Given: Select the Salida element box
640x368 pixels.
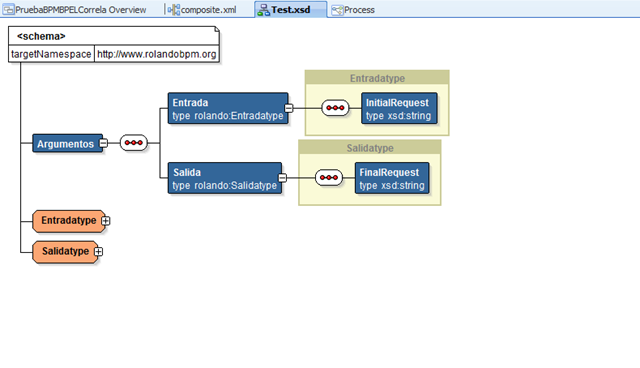Looking at the screenshot, I should click(224, 178).
